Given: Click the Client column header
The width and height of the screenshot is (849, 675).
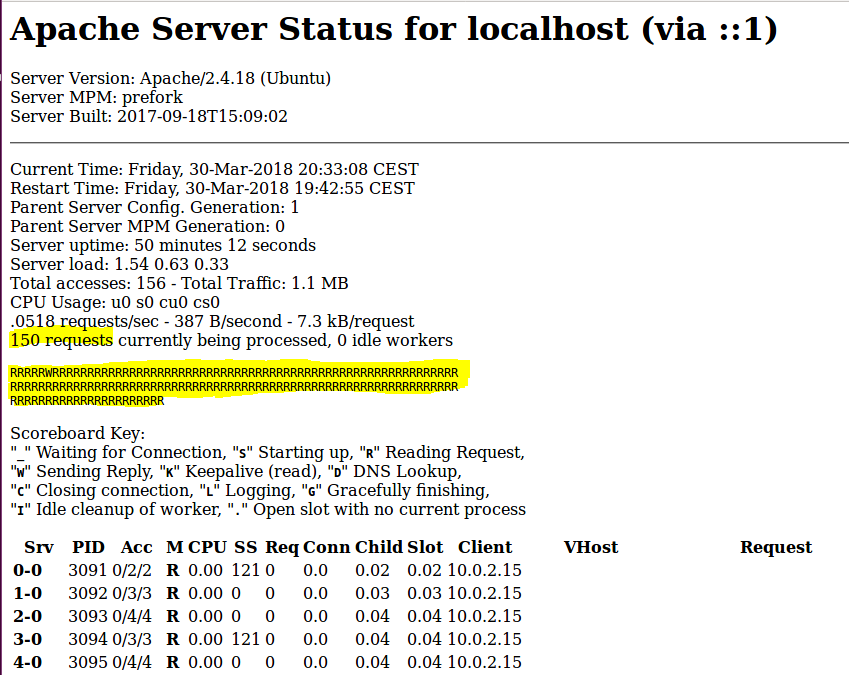Looking at the screenshot, I should point(485,547).
